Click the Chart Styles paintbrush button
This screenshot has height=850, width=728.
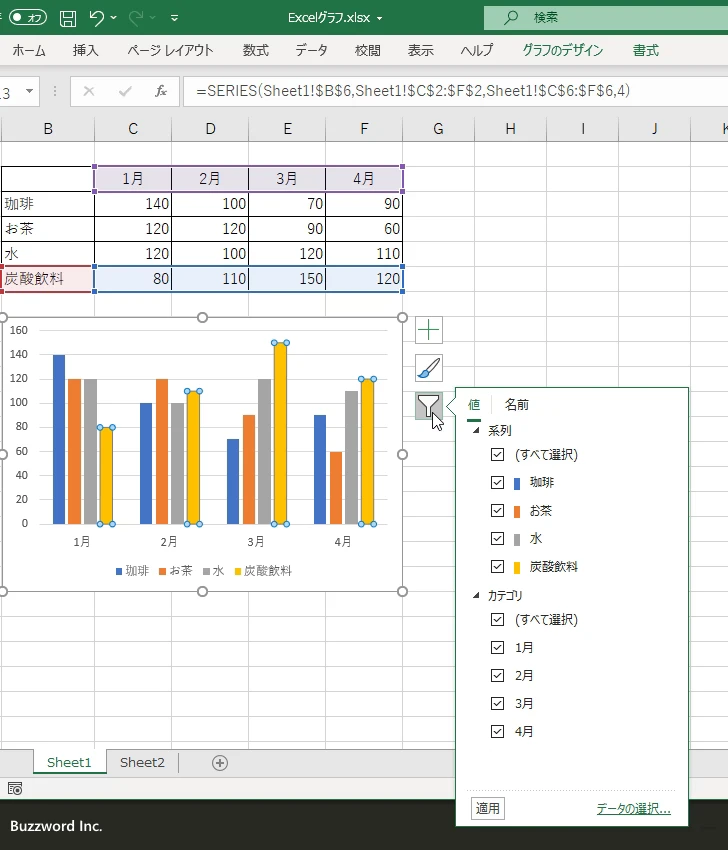coord(429,368)
